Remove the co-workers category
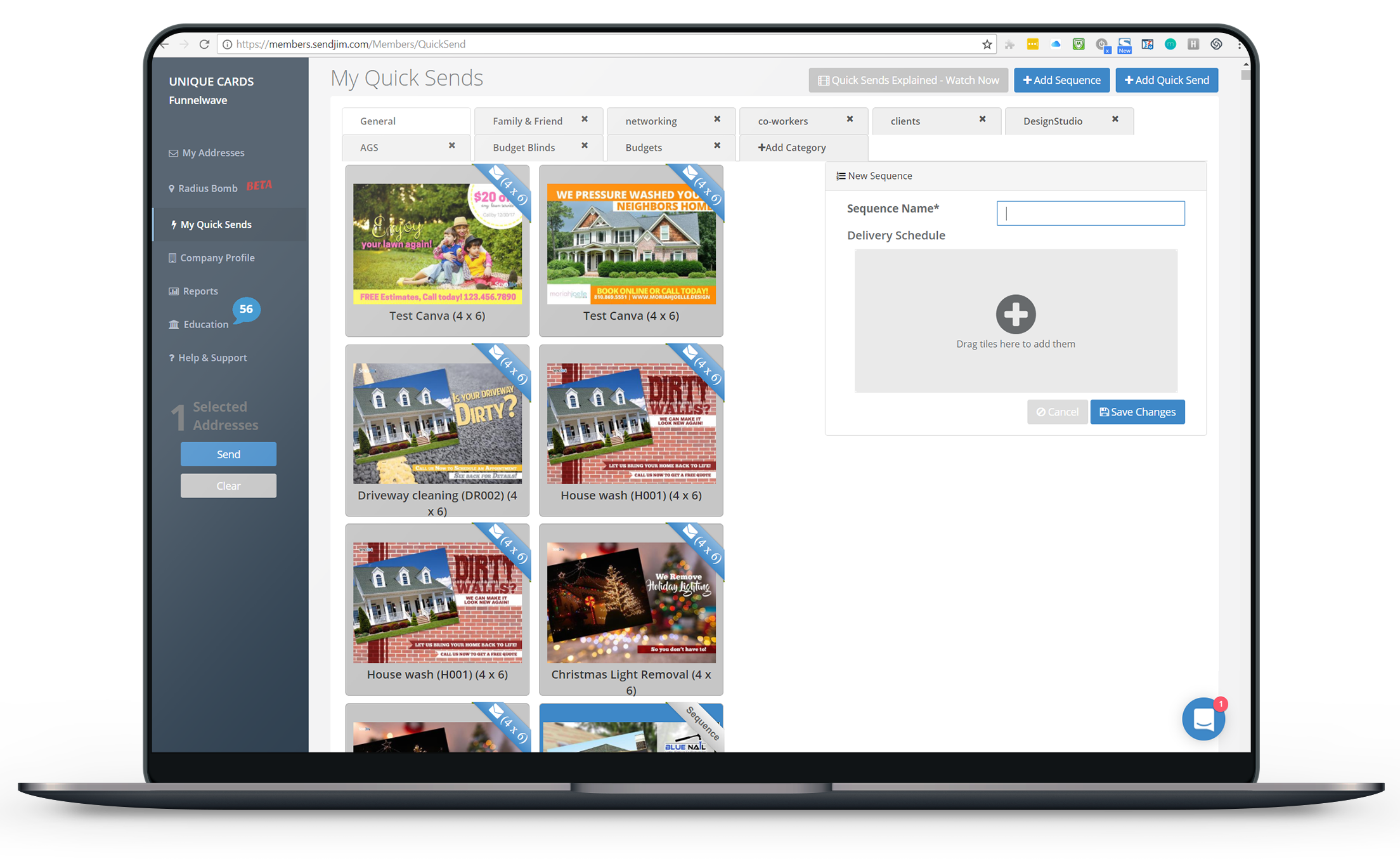Viewport: 1400px width, 859px height. [850, 119]
